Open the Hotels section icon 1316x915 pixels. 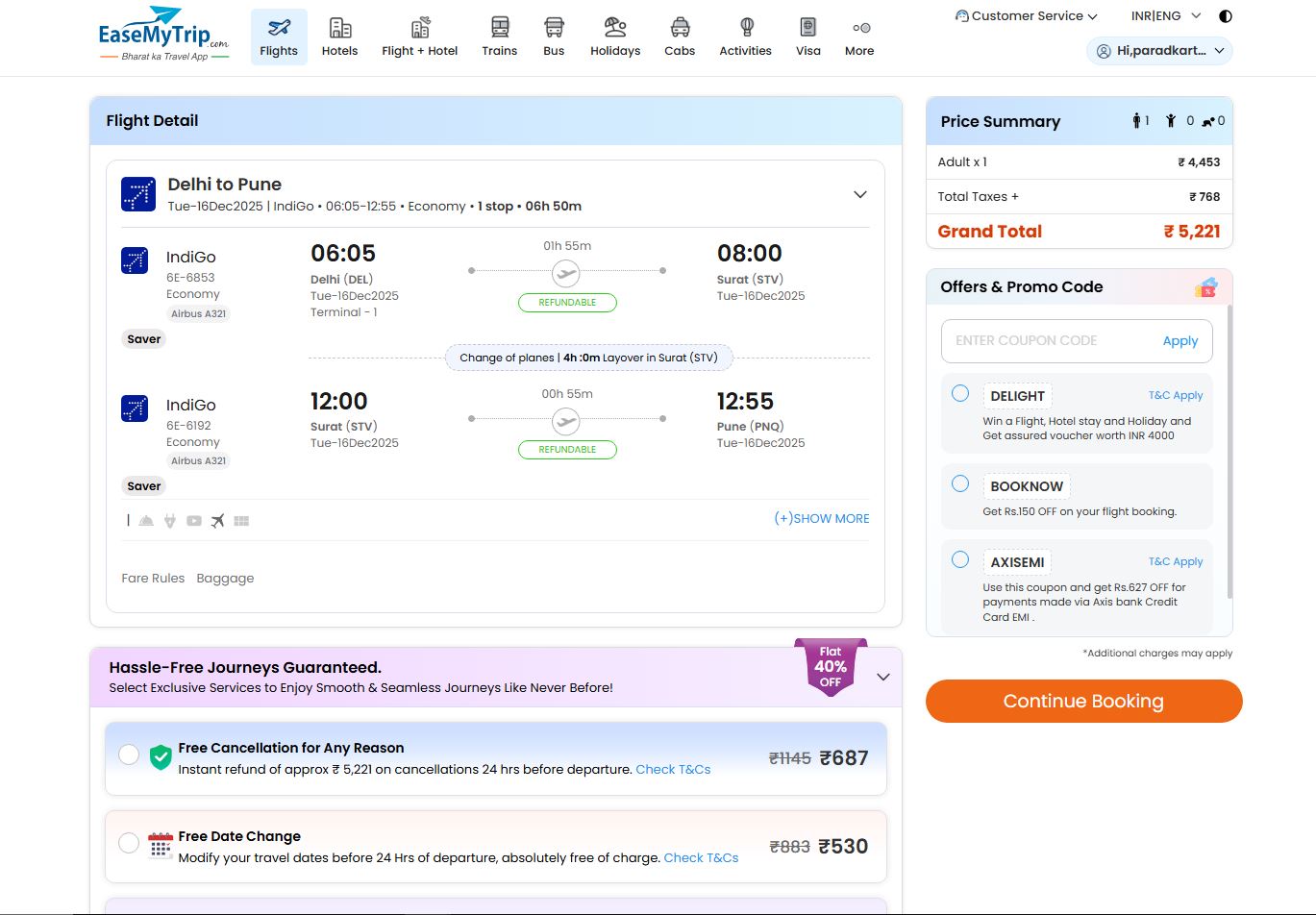click(x=339, y=29)
